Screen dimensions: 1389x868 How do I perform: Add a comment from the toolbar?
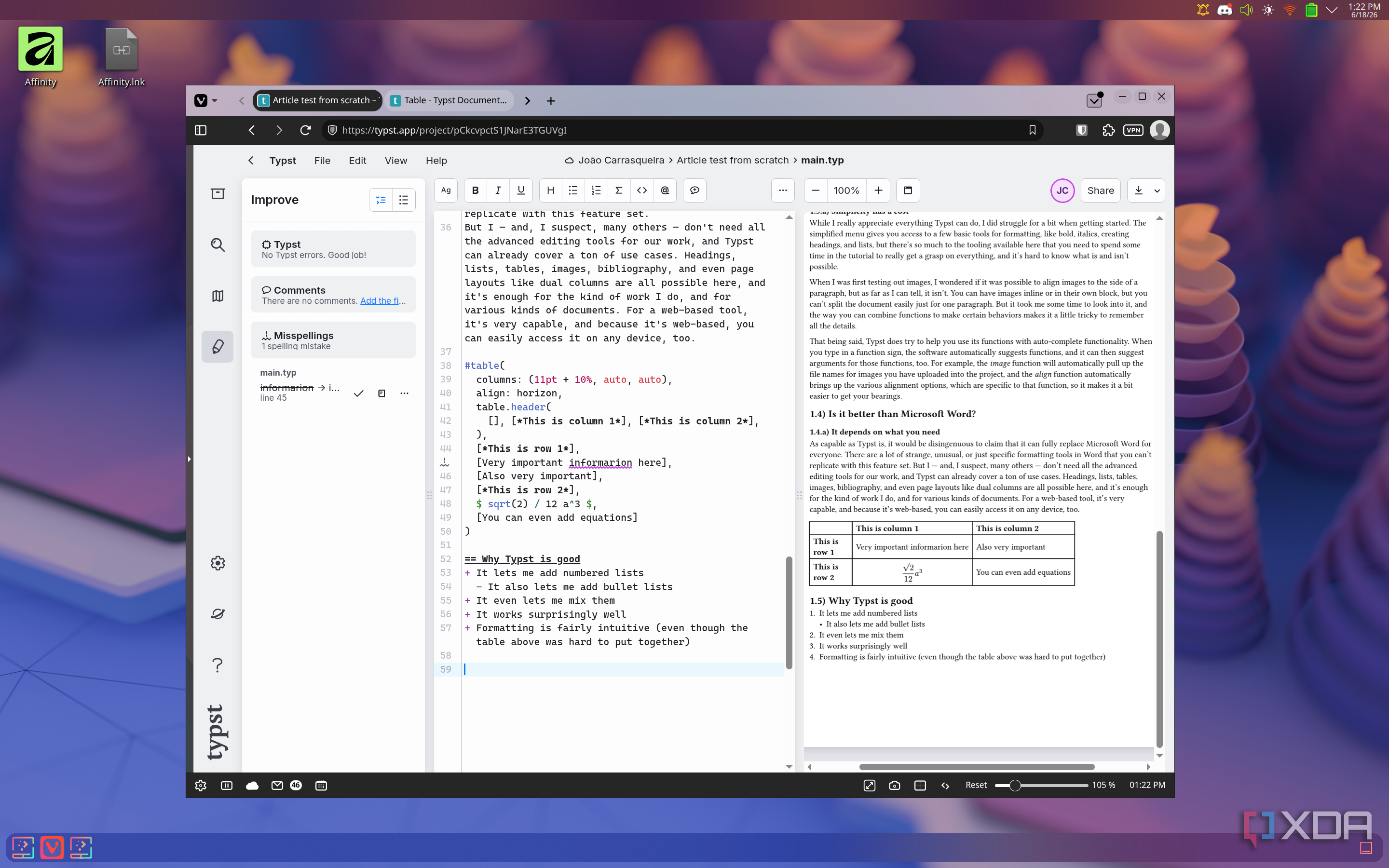pos(694,190)
